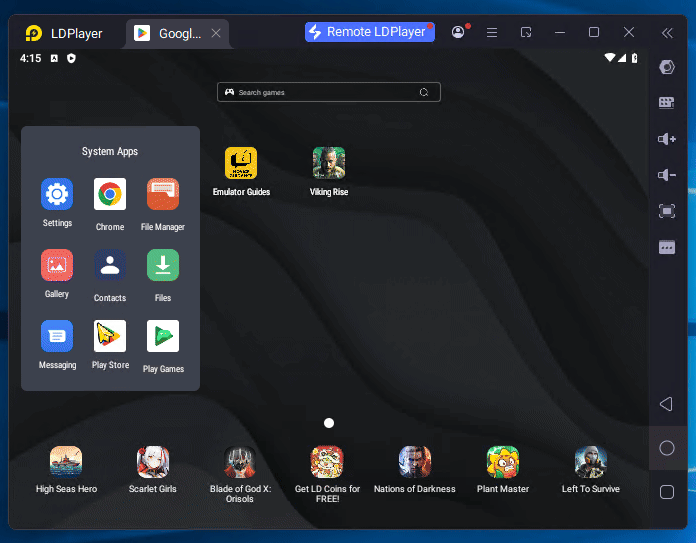Viewport: 696px width, 543px height.
Task: Switch to the LDPlayer home tab
Action: (64, 33)
